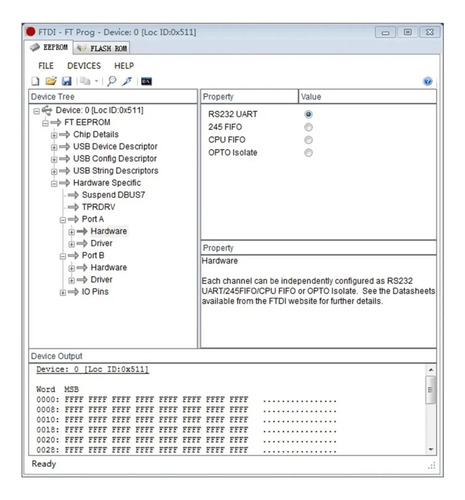Click the 0028: hex dump row
Image resolution: width=465 pixels, height=500 pixels.
tap(187, 450)
